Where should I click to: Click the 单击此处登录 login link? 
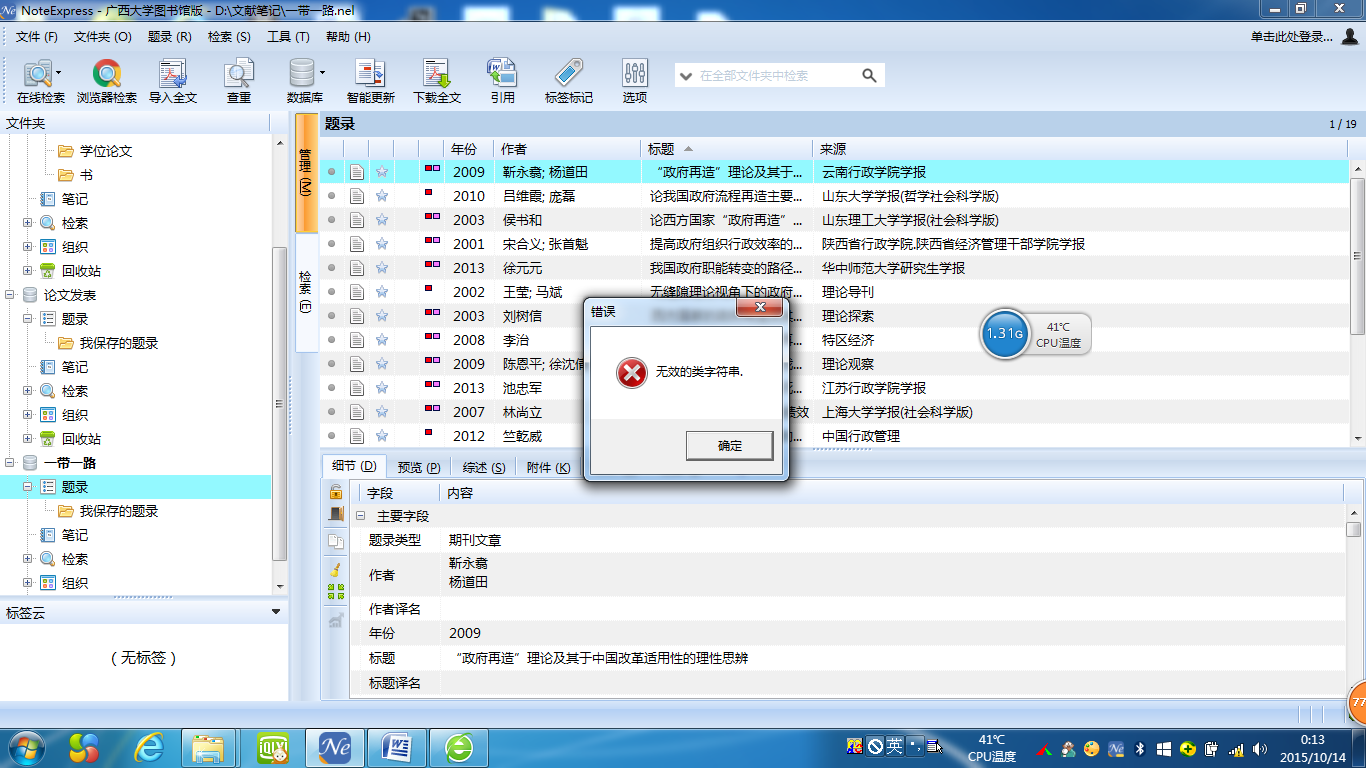[1291, 37]
